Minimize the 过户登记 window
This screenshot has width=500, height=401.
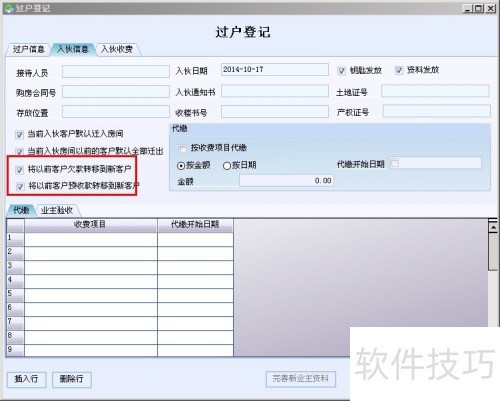468,8
